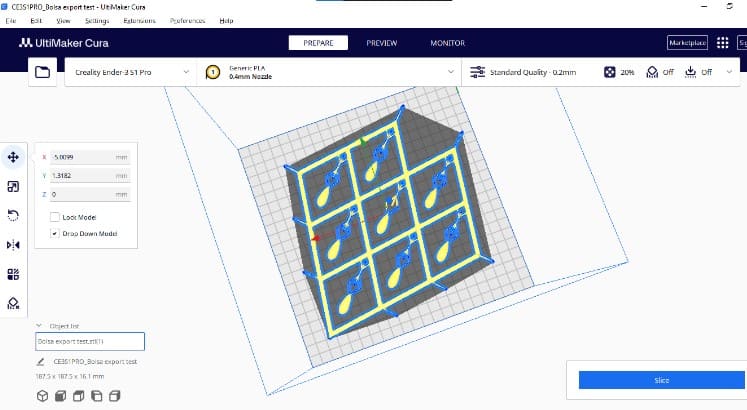Switch to right side view cube

[115, 396]
